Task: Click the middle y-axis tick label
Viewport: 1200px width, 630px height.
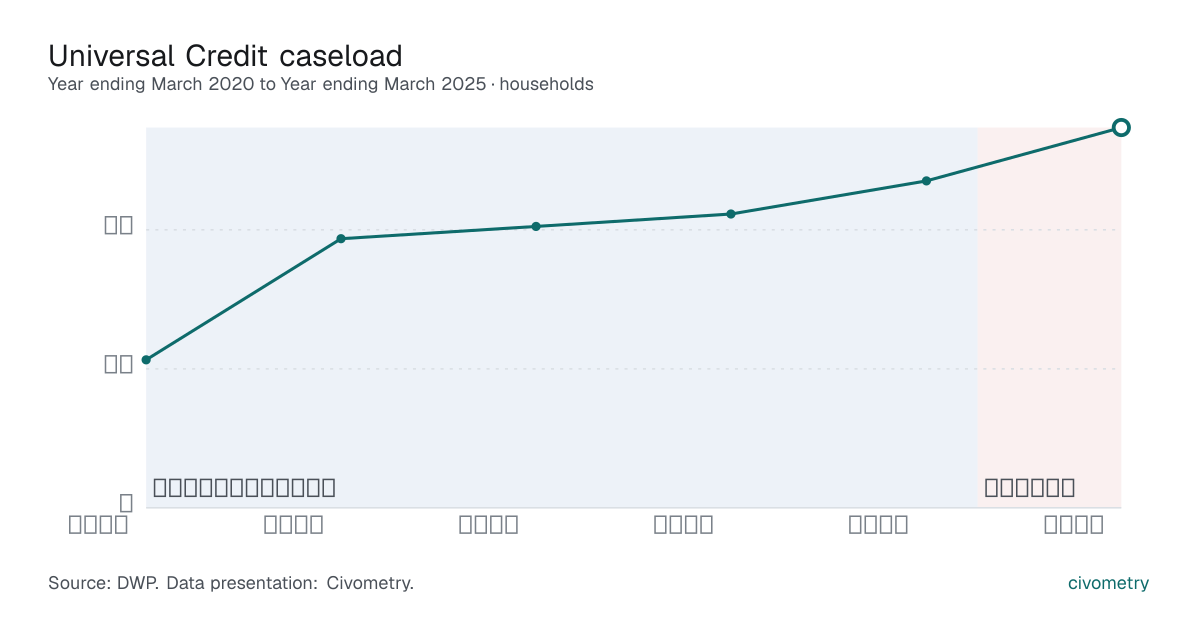Action: click(x=119, y=365)
